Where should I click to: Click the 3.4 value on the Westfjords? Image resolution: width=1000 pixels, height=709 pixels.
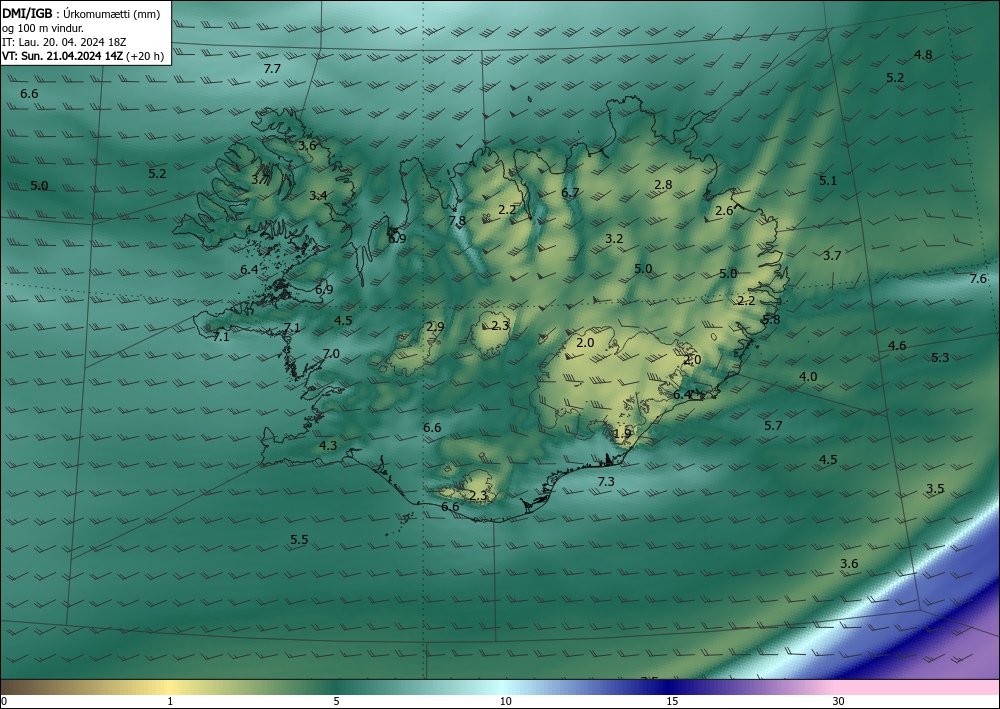tap(318, 196)
